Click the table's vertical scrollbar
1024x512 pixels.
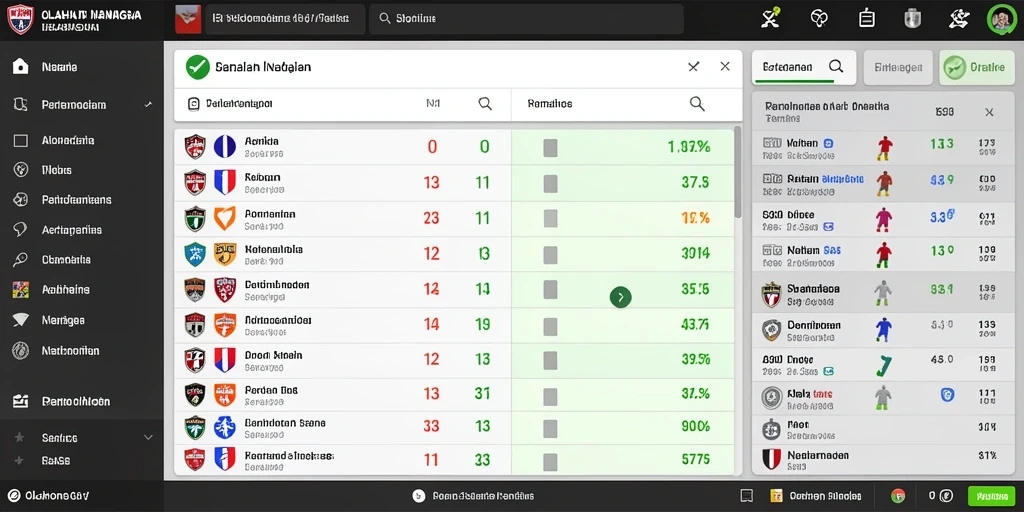tap(738, 172)
